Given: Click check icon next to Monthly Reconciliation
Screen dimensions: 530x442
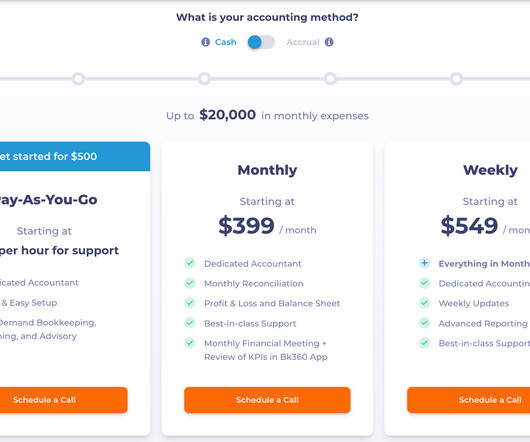Looking at the screenshot, I should (x=190, y=283).
